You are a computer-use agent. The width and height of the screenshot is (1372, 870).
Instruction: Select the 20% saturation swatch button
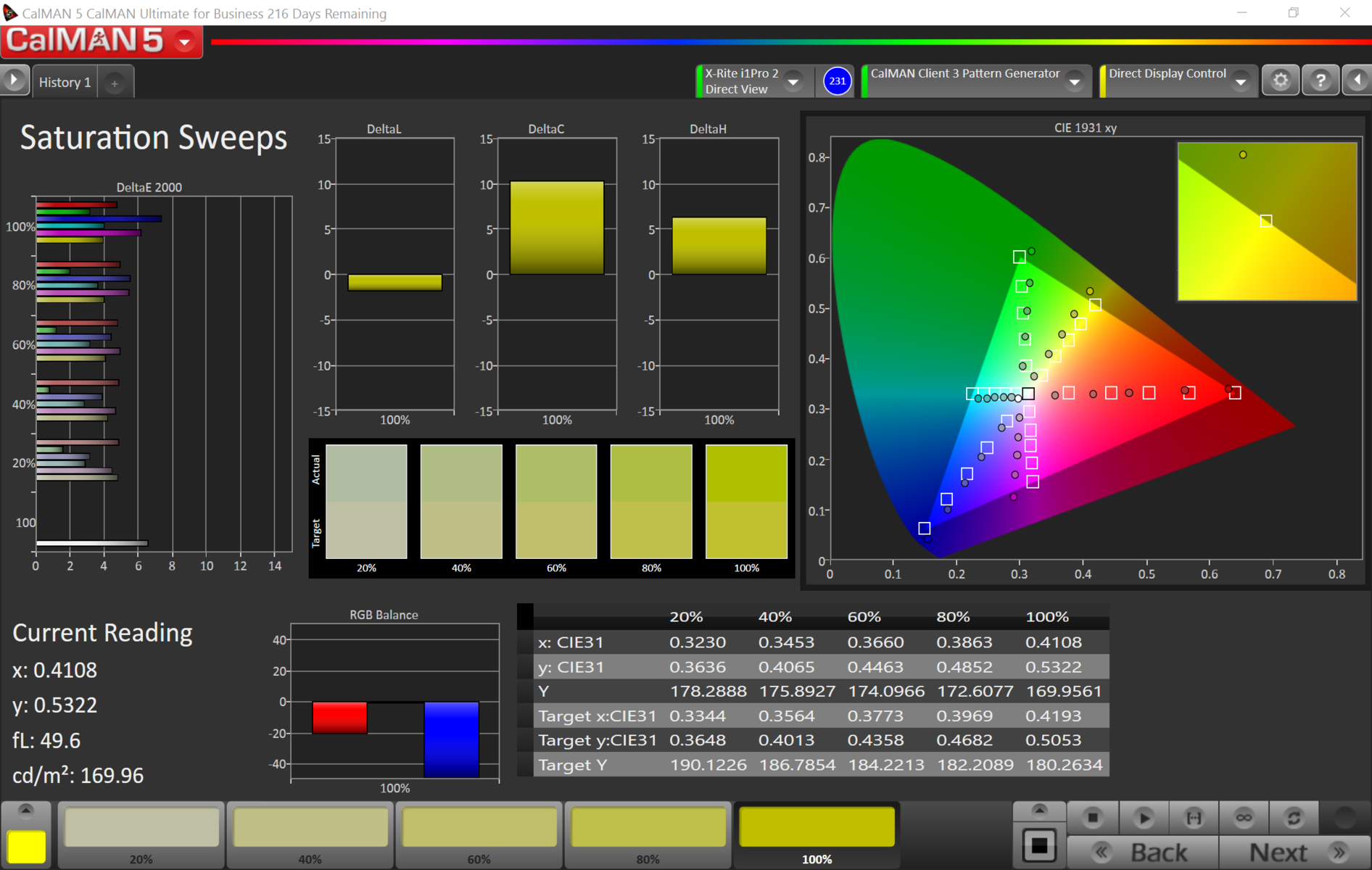click(x=141, y=834)
